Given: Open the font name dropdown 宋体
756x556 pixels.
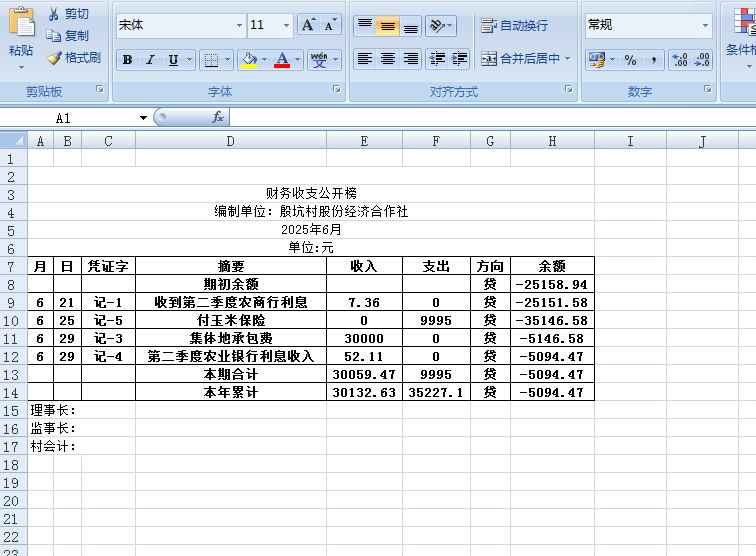Looking at the screenshot, I should click(x=239, y=25).
